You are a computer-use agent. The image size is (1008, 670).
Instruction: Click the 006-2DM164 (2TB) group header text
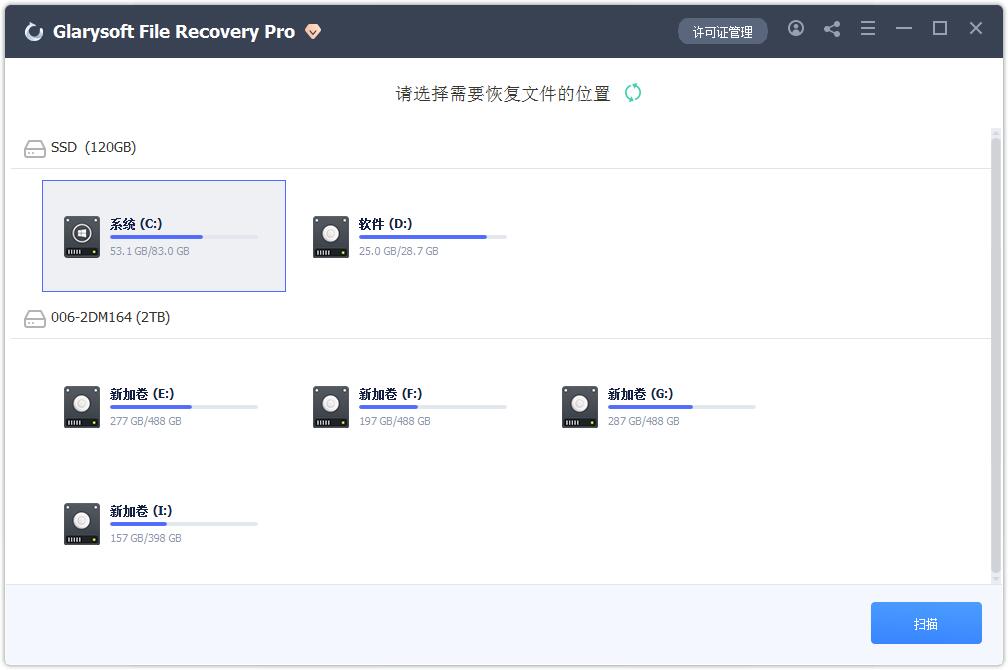click(111, 317)
